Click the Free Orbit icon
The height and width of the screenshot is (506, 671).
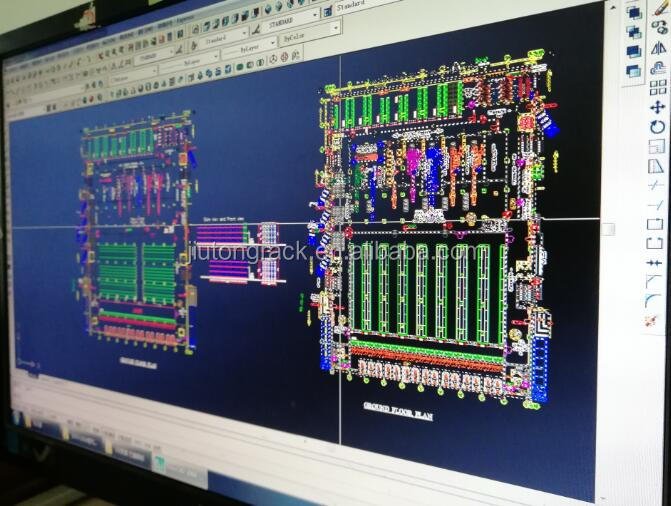(x=284, y=57)
